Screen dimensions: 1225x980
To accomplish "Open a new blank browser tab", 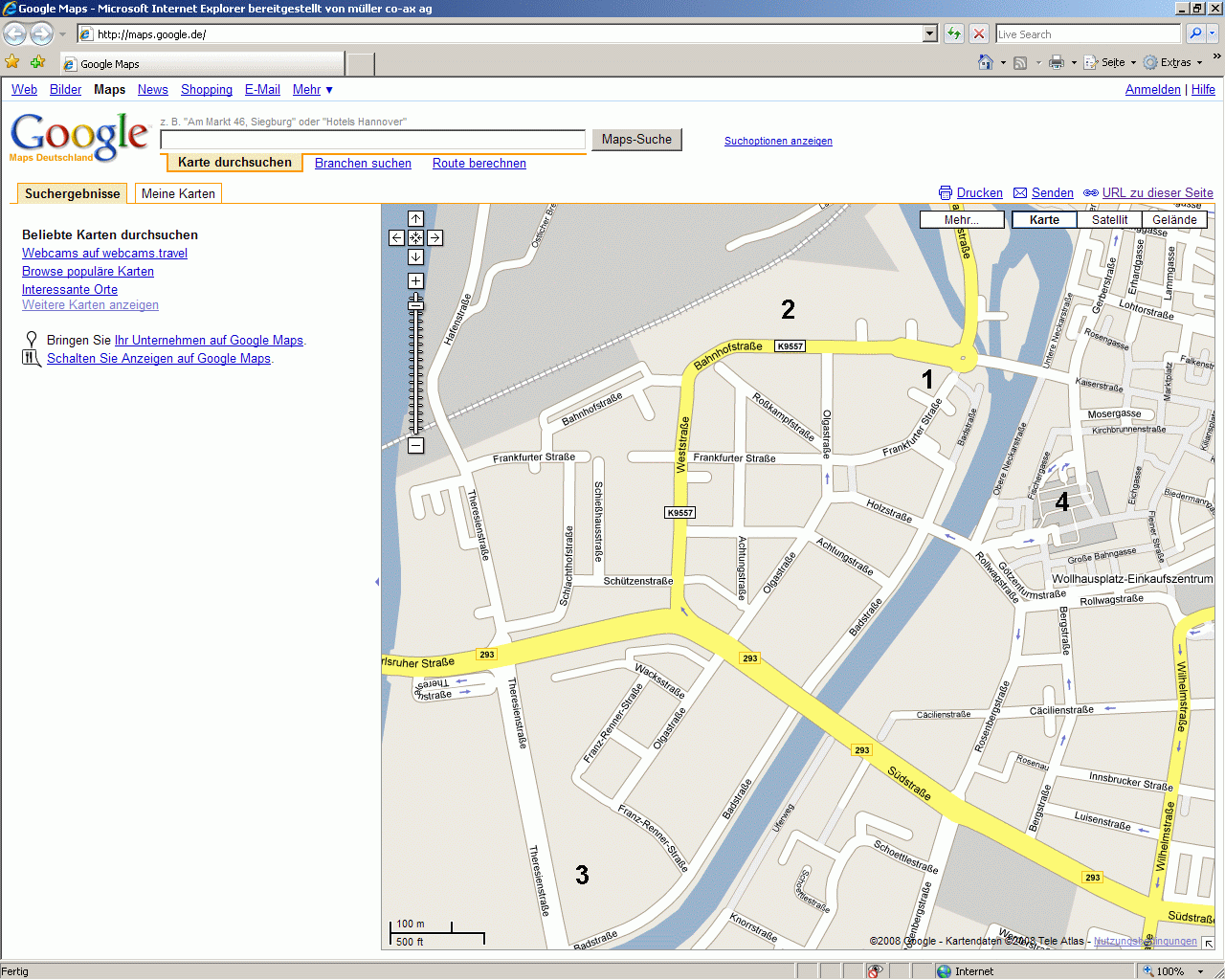I will [x=360, y=64].
